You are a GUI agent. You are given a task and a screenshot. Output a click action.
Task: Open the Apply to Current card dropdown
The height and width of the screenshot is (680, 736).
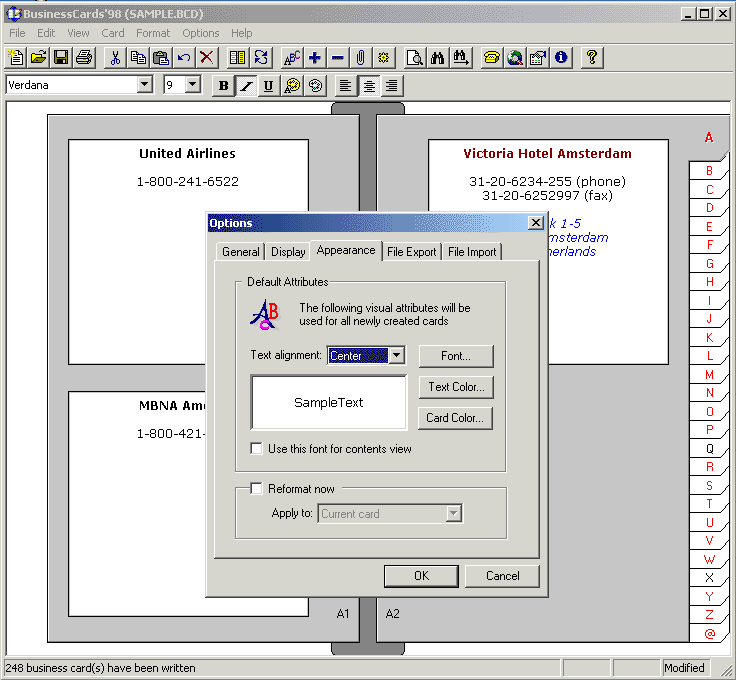tap(453, 513)
